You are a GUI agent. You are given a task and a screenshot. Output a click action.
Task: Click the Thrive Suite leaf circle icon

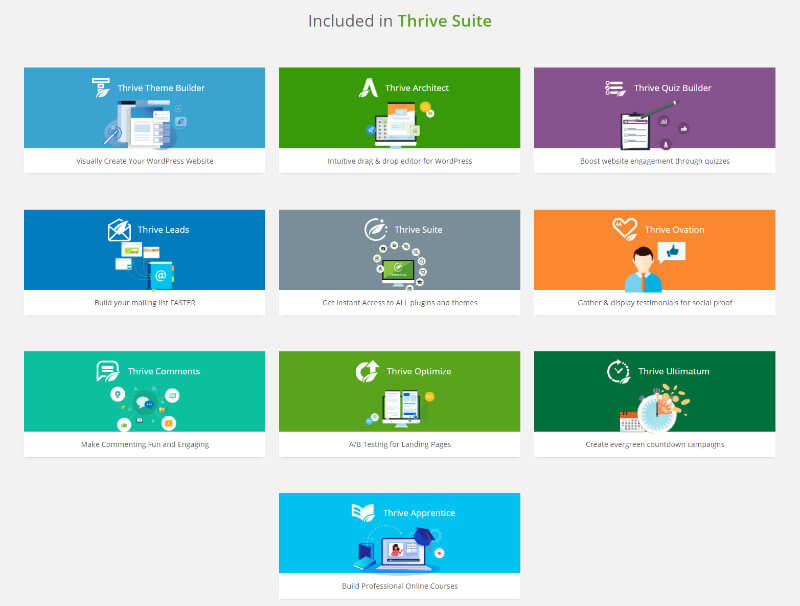pyautogui.click(x=376, y=230)
